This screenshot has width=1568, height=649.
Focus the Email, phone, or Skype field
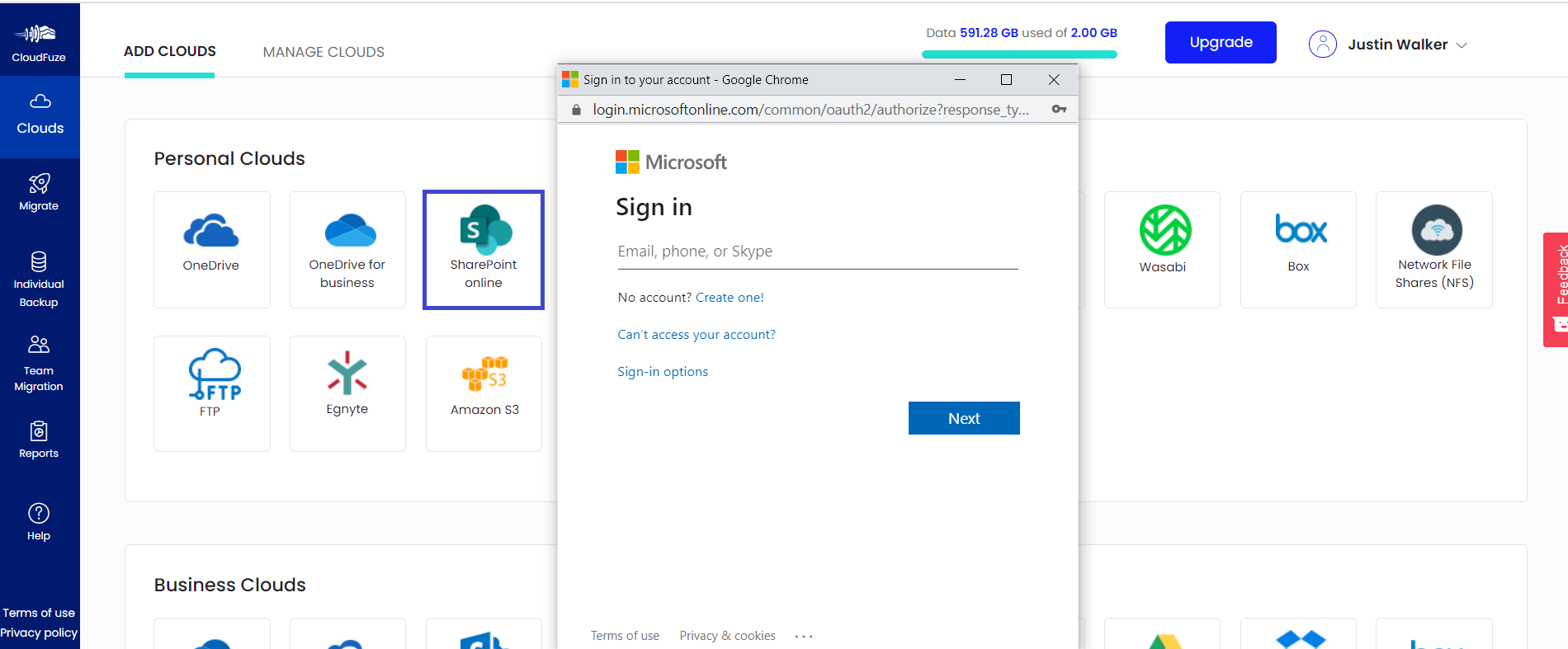point(818,252)
